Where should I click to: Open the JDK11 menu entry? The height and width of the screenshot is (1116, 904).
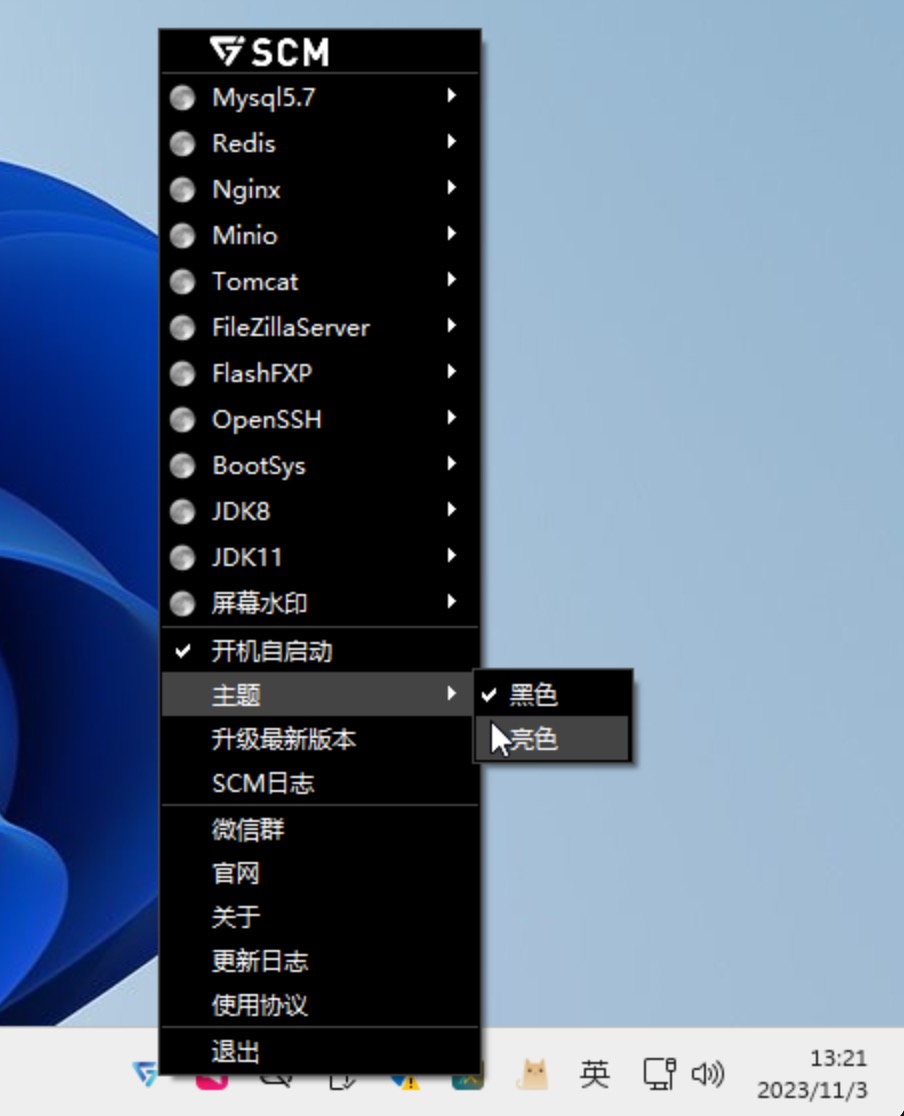pyautogui.click(x=320, y=558)
